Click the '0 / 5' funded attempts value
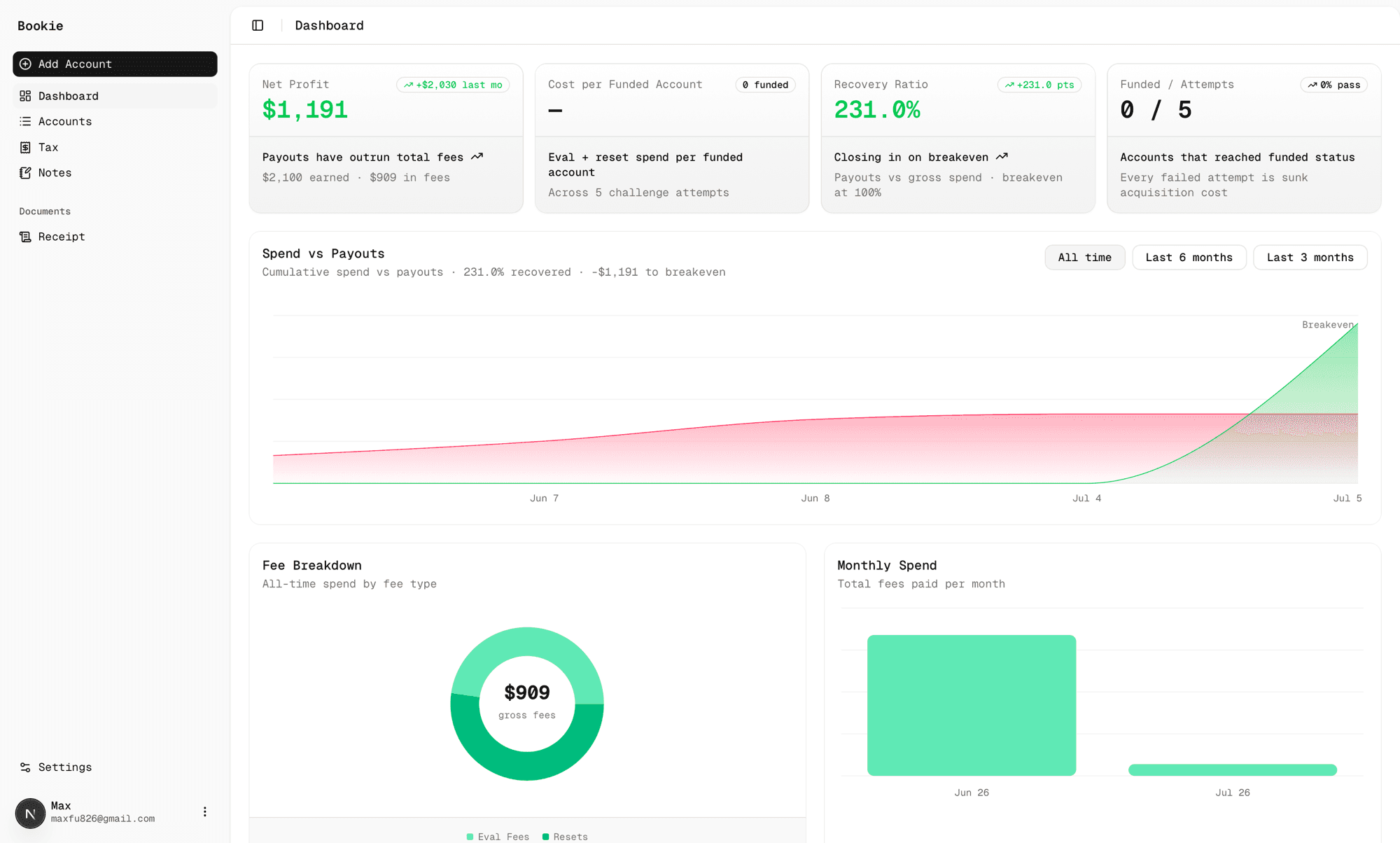1400x843 pixels. [1156, 110]
